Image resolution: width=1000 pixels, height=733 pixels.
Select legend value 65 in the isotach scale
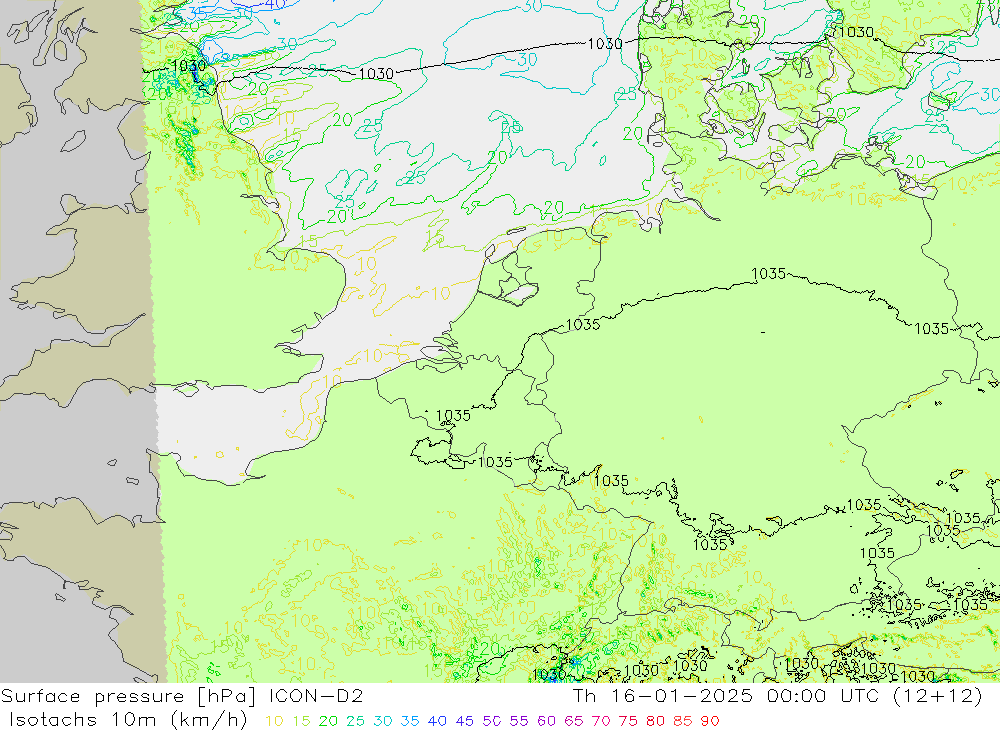pos(573,721)
